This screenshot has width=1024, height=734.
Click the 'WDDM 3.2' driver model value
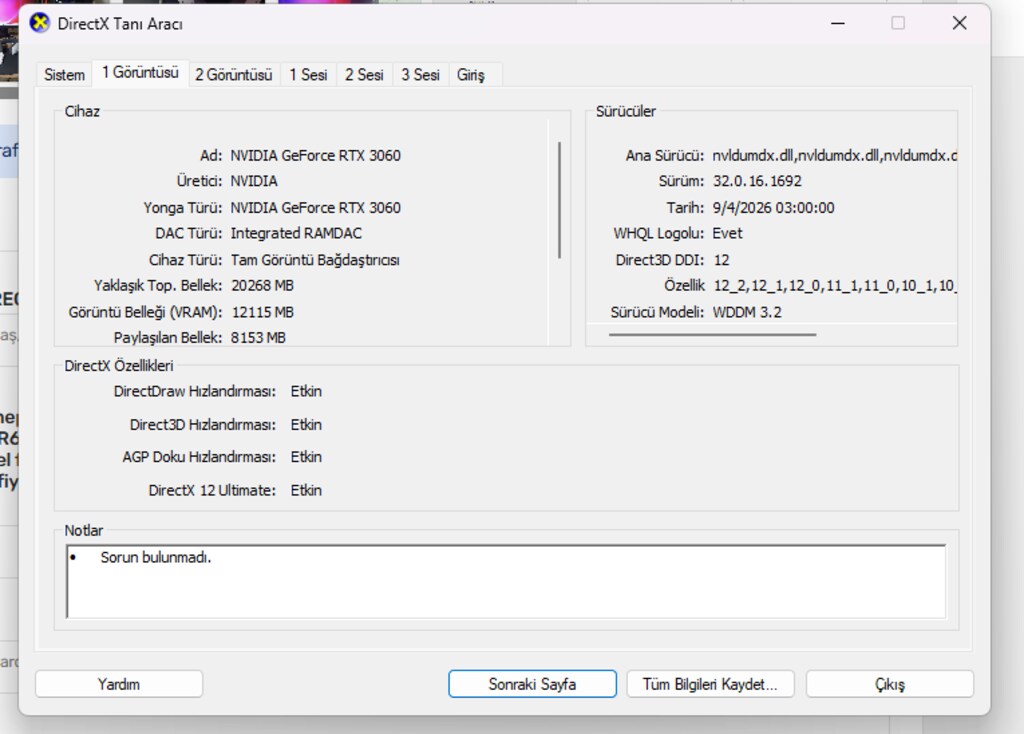(746, 312)
